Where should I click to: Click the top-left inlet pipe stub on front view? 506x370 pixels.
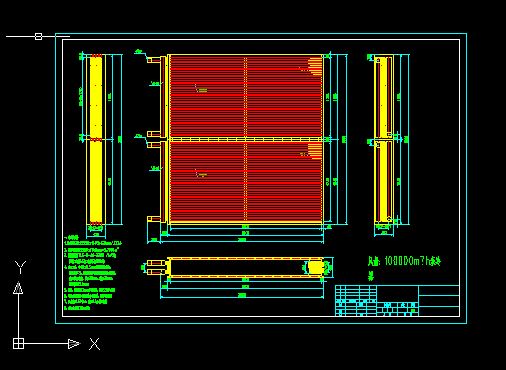155,60
